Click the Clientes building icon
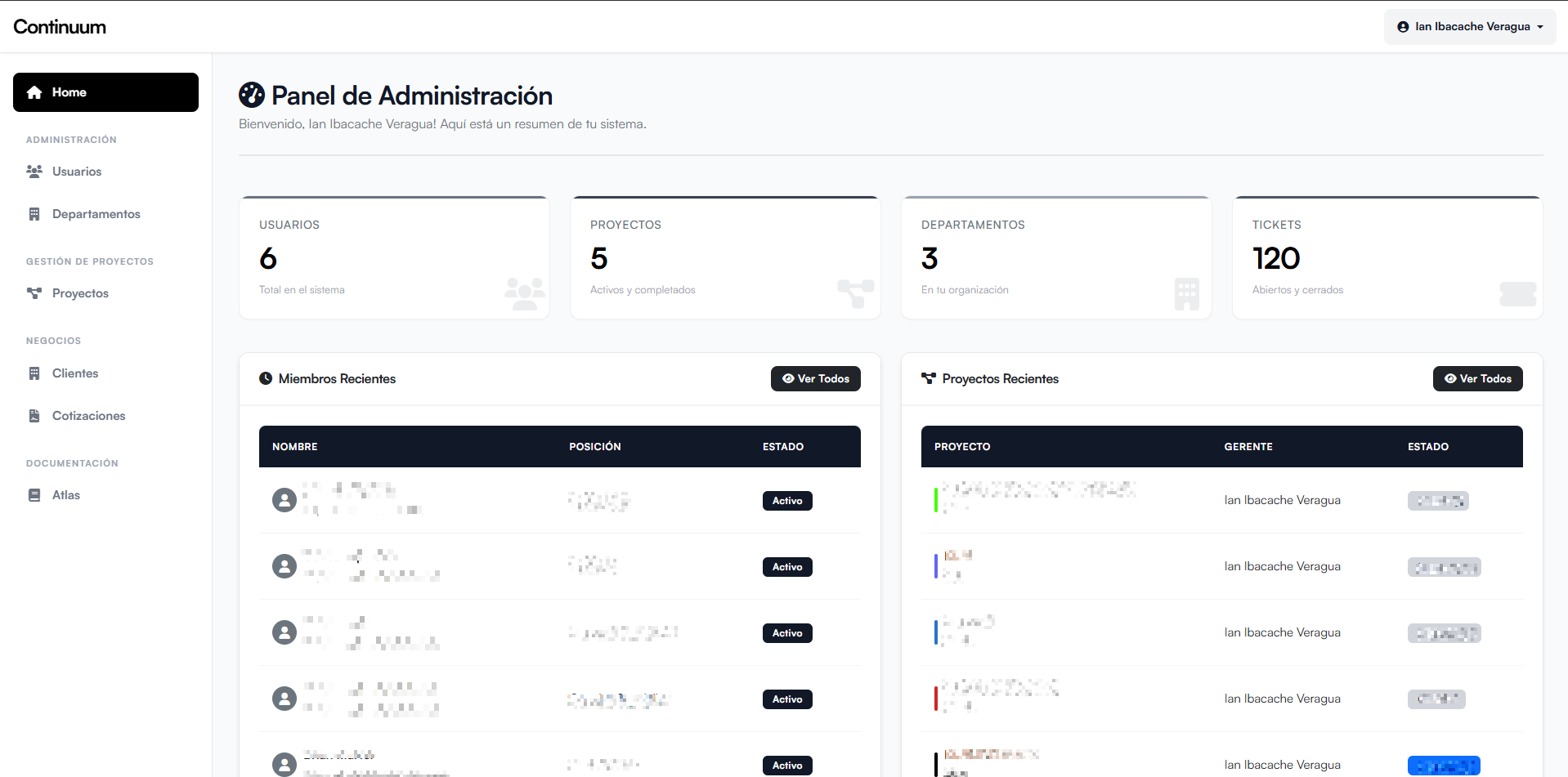Image resolution: width=1568 pixels, height=777 pixels. pyautogui.click(x=34, y=373)
